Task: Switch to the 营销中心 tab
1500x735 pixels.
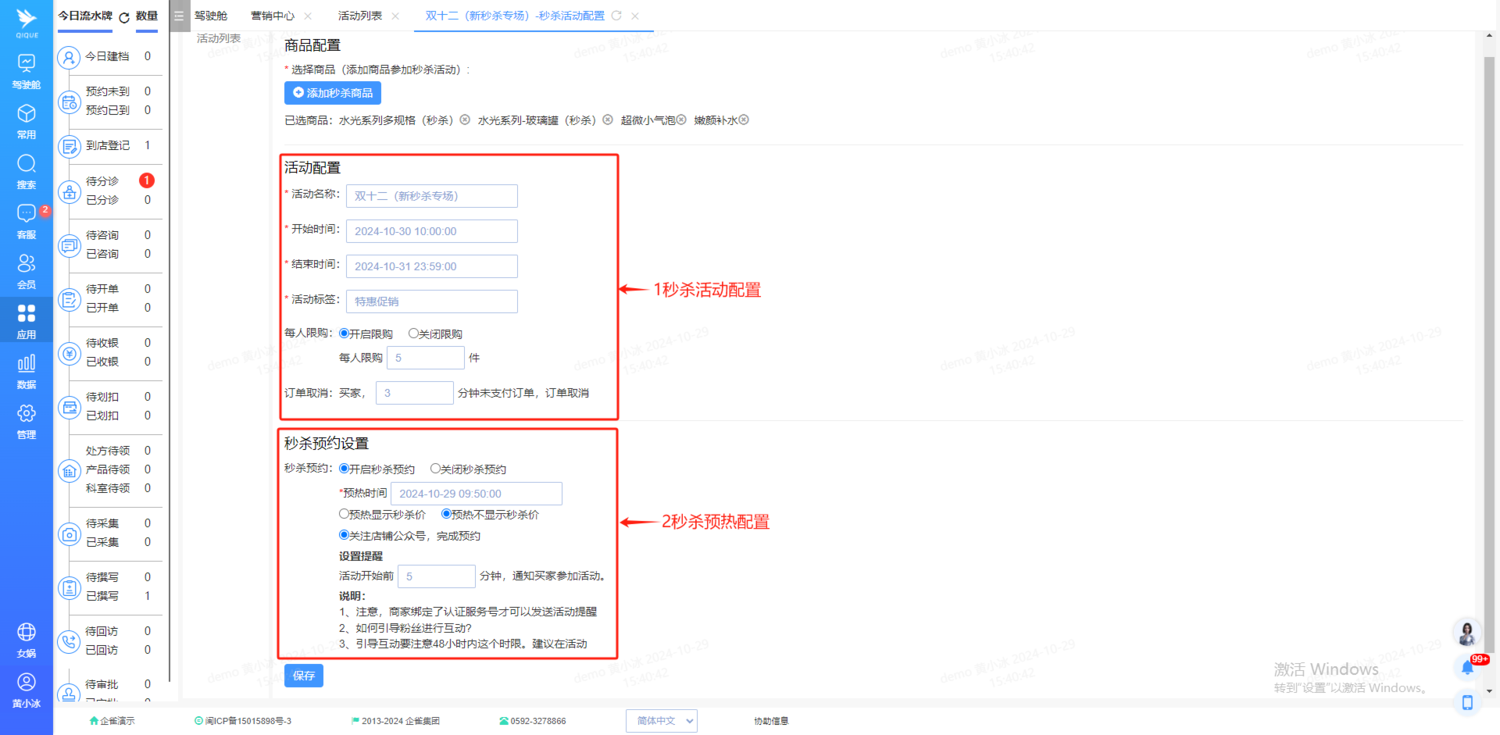Action: pos(271,15)
